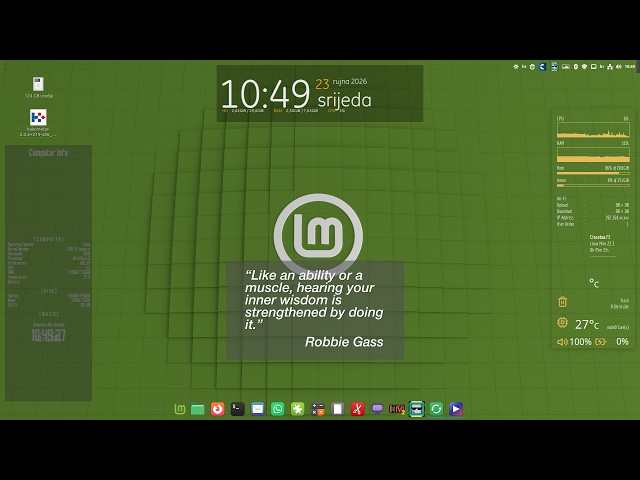Click the trash can icon in right widget
Screen dimensions: 640x480
coord(562,302)
